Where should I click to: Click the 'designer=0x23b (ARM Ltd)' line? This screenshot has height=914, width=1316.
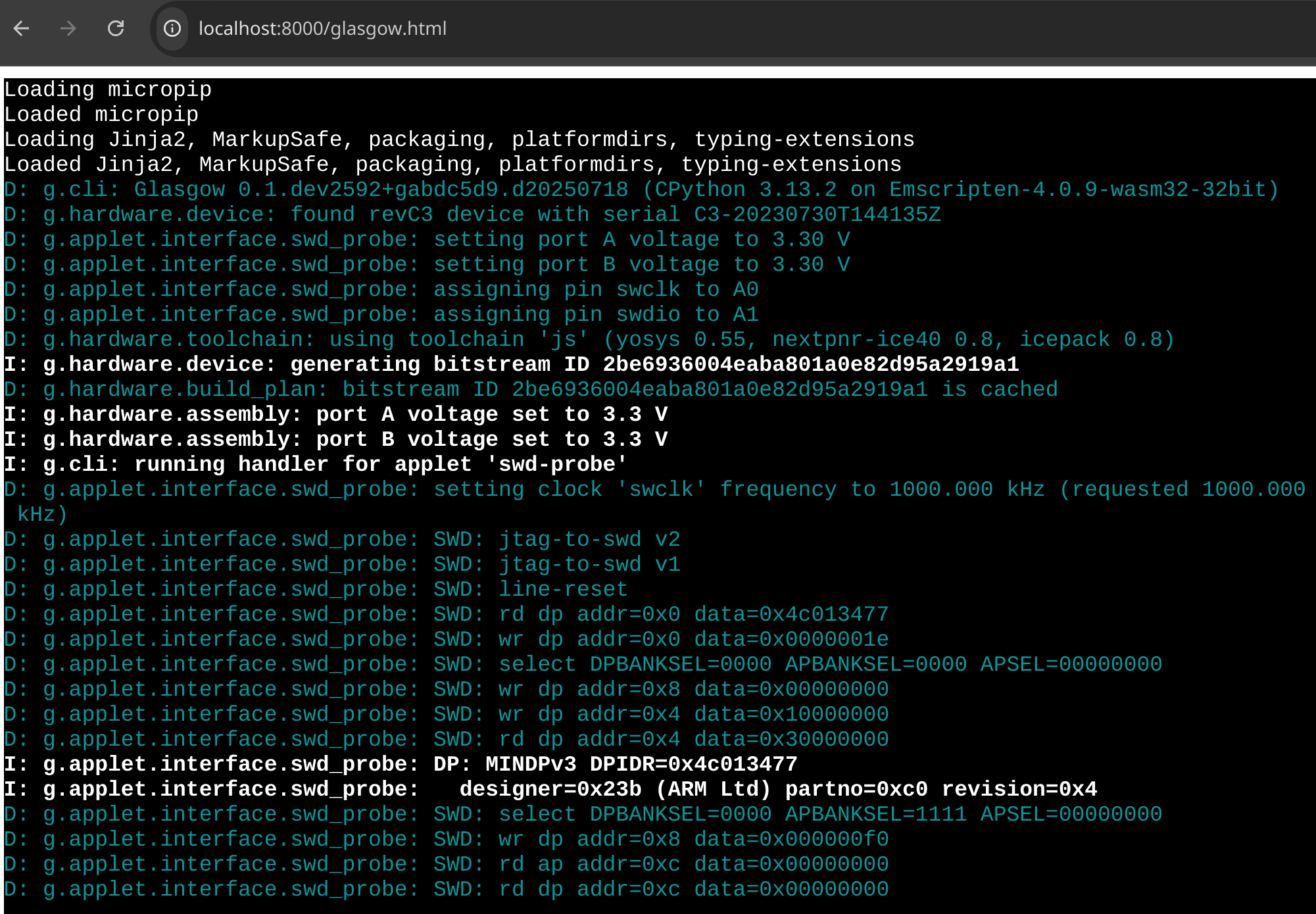[550, 789]
